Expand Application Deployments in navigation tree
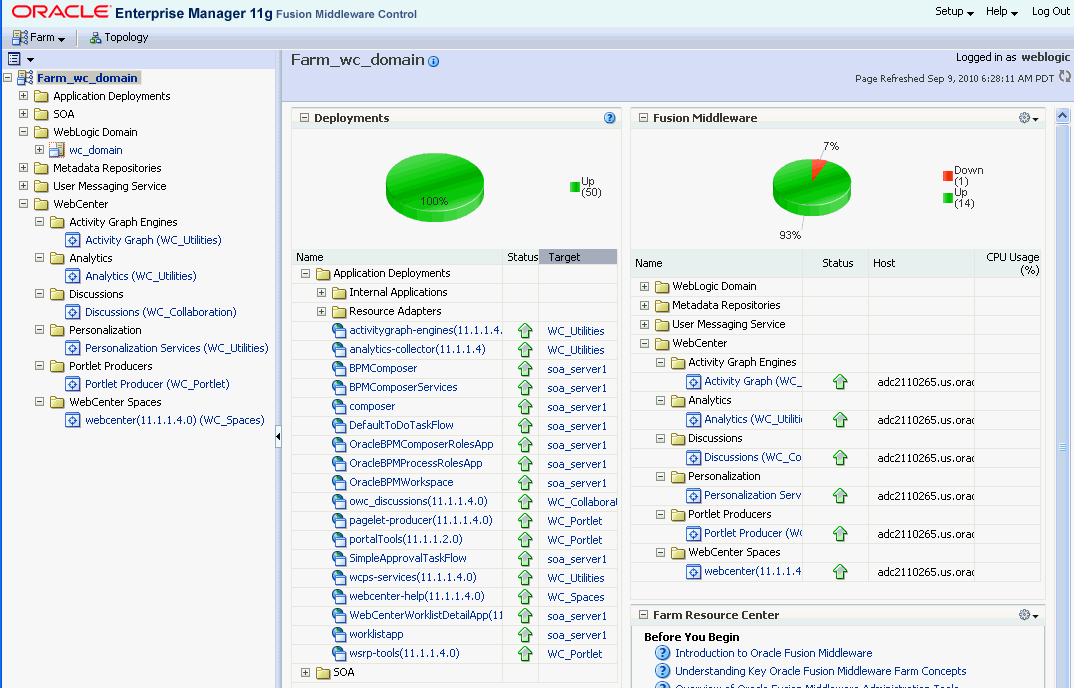 tap(23, 95)
